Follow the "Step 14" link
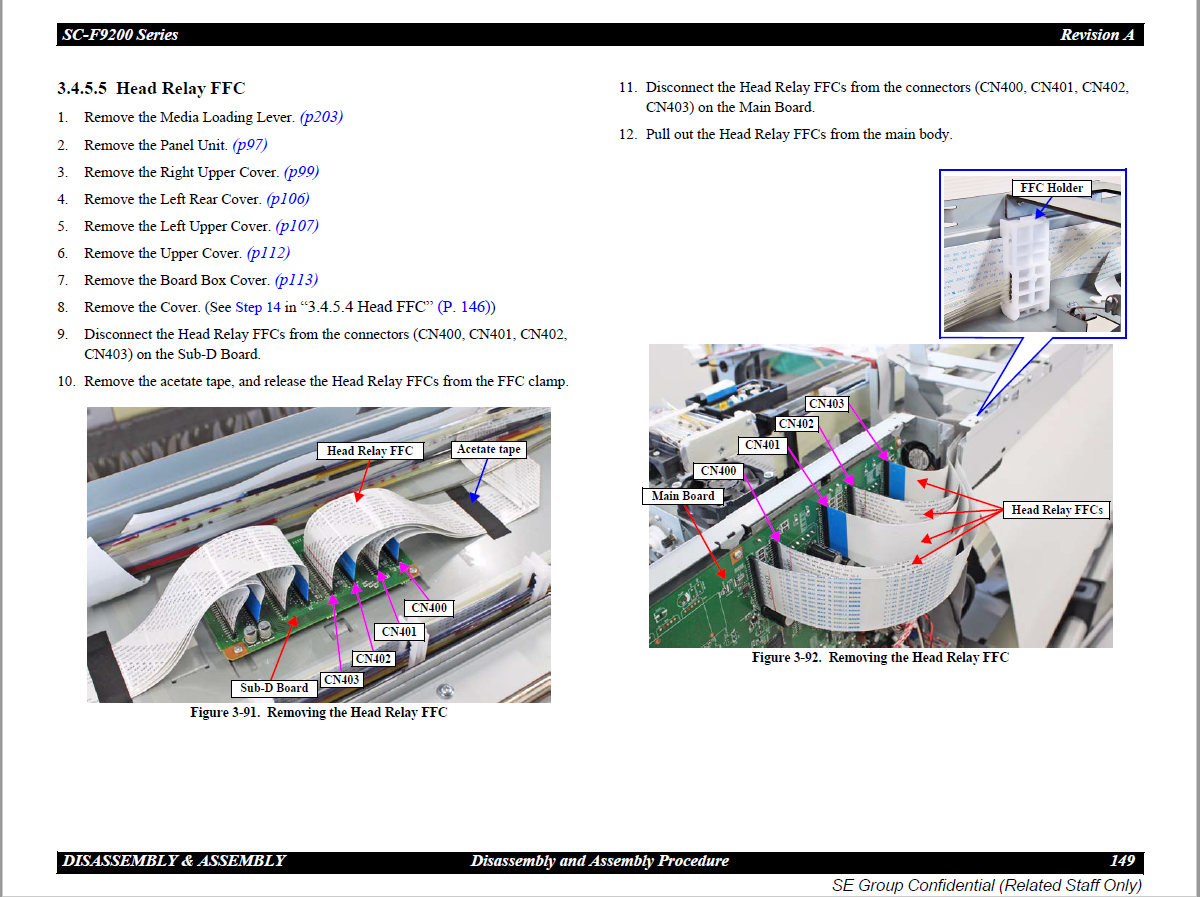1200x897 pixels. [258, 307]
